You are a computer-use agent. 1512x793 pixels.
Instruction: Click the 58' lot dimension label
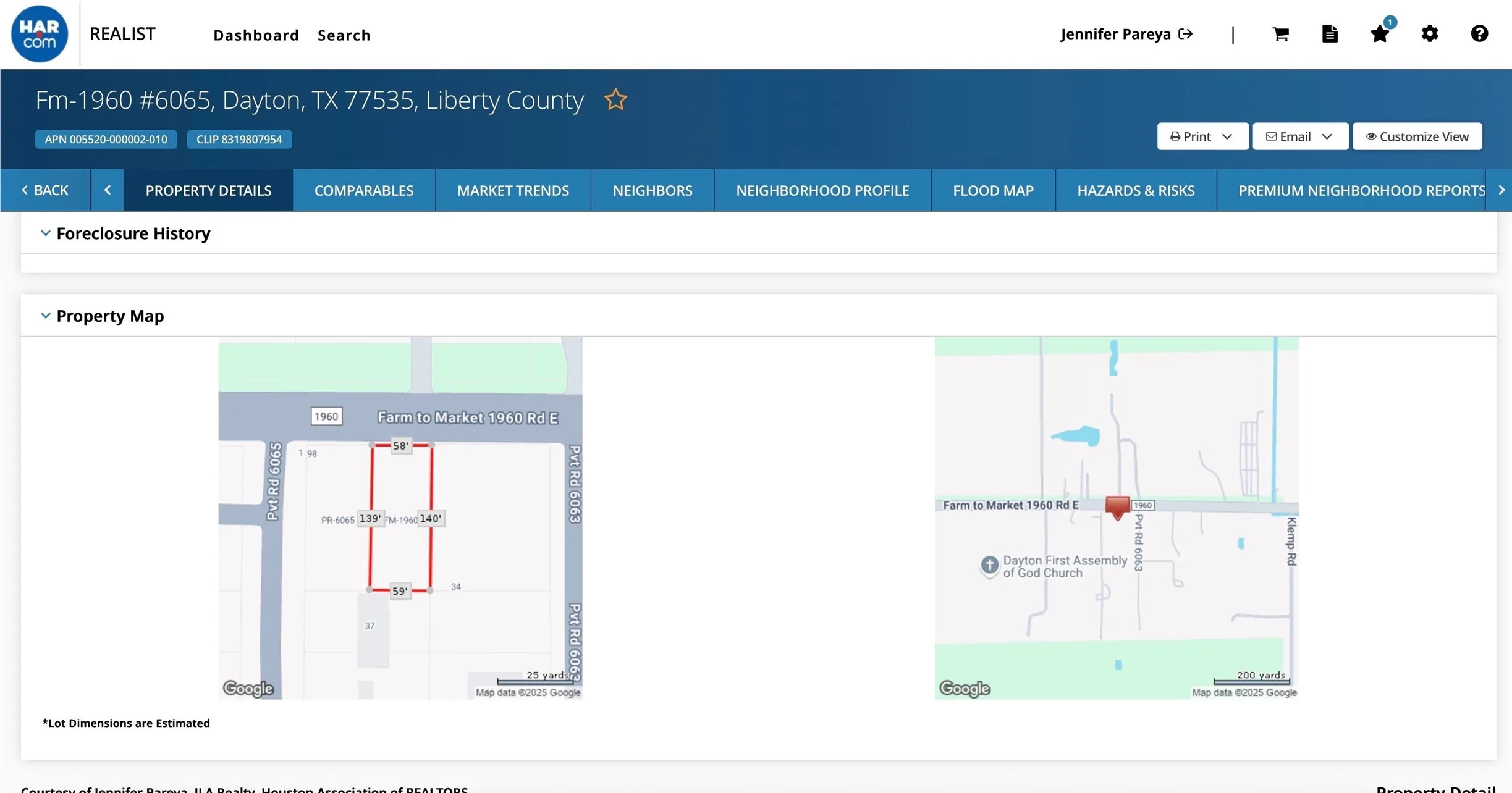pyautogui.click(x=400, y=446)
